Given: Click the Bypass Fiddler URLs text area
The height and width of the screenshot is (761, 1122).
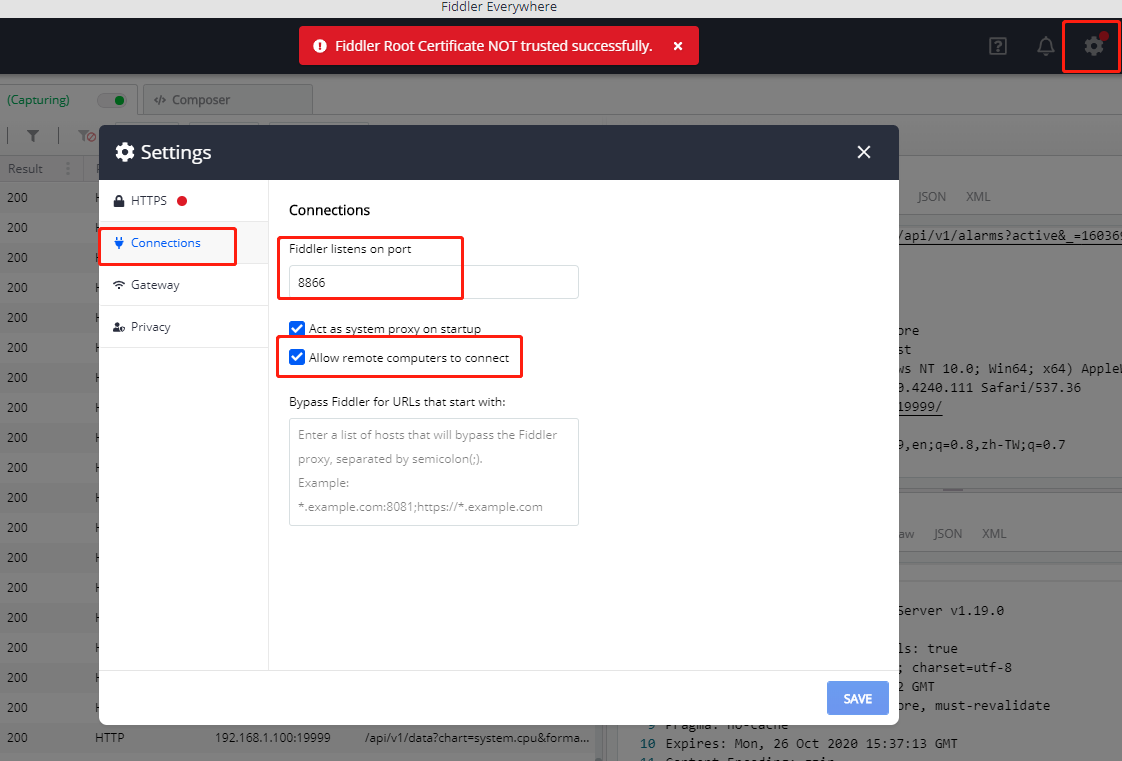Looking at the screenshot, I should [x=434, y=472].
